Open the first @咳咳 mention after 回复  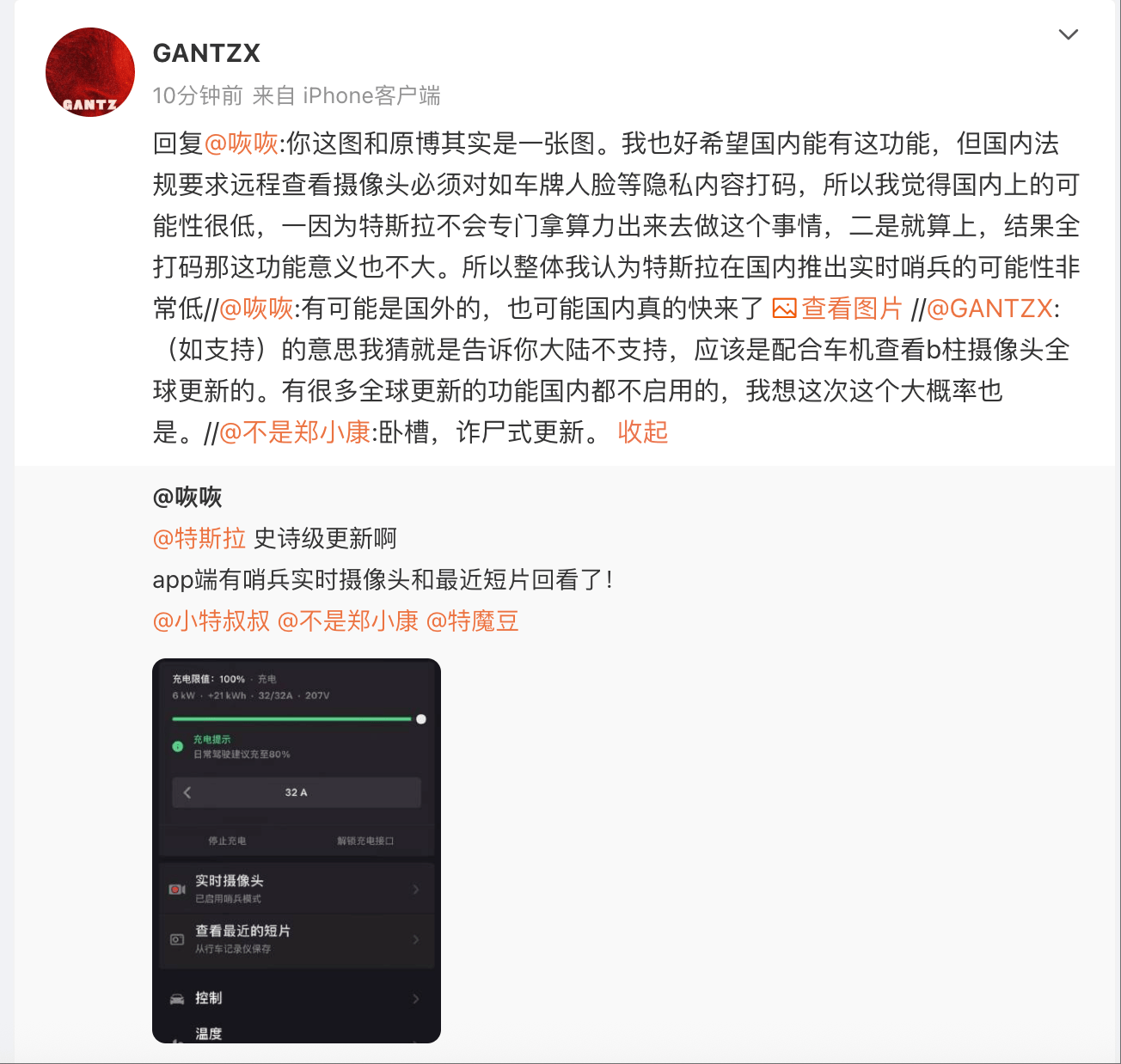pos(242,144)
